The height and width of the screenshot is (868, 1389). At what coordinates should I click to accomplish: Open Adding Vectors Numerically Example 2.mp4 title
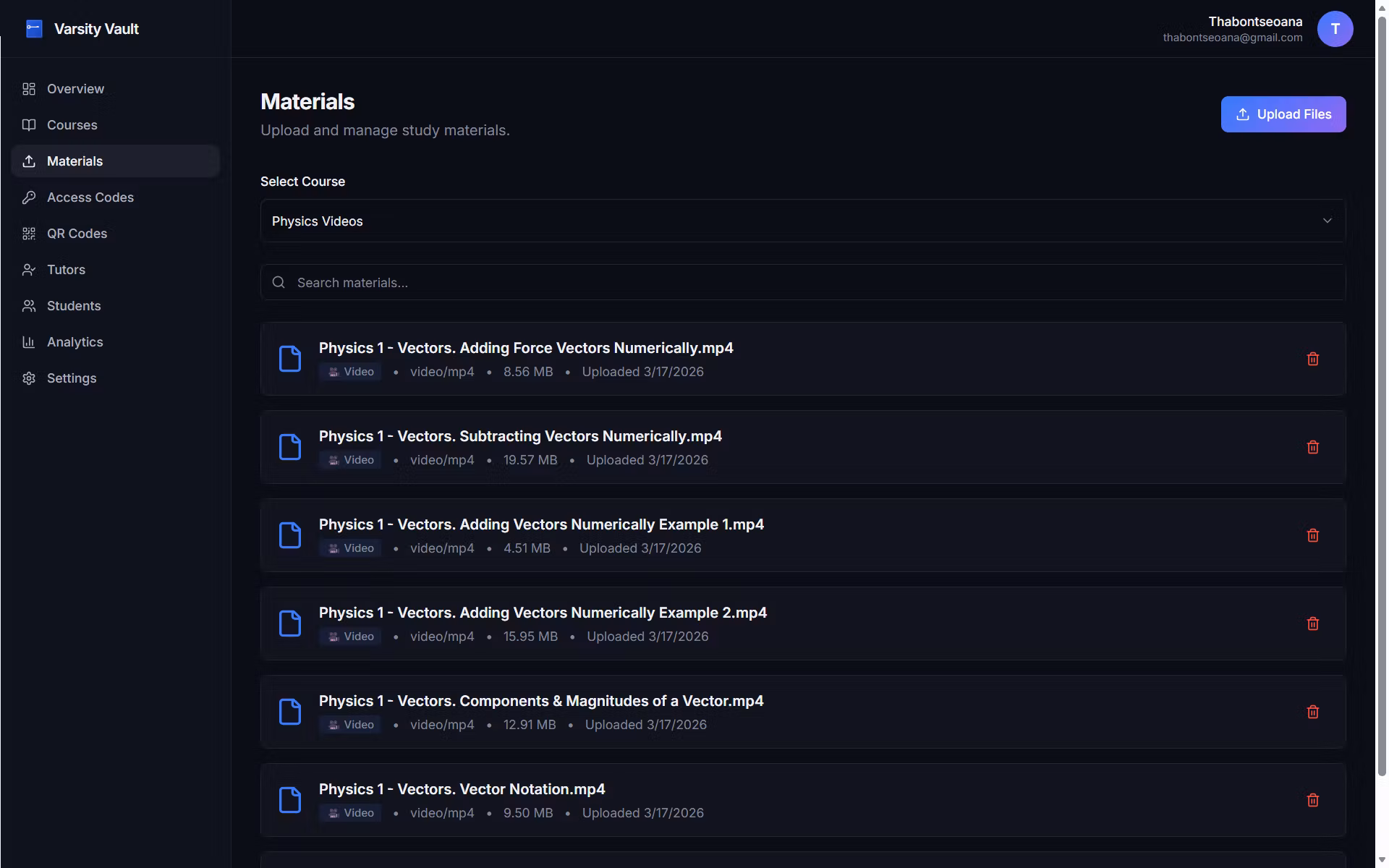coord(543,613)
